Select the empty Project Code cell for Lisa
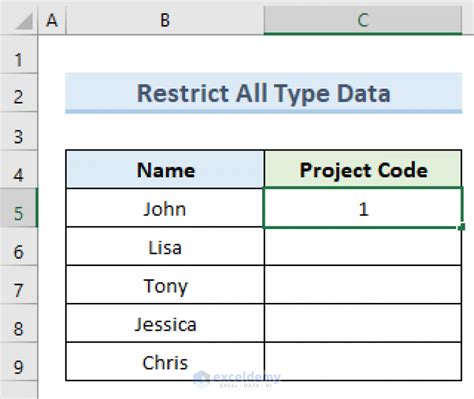 tap(363, 247)
